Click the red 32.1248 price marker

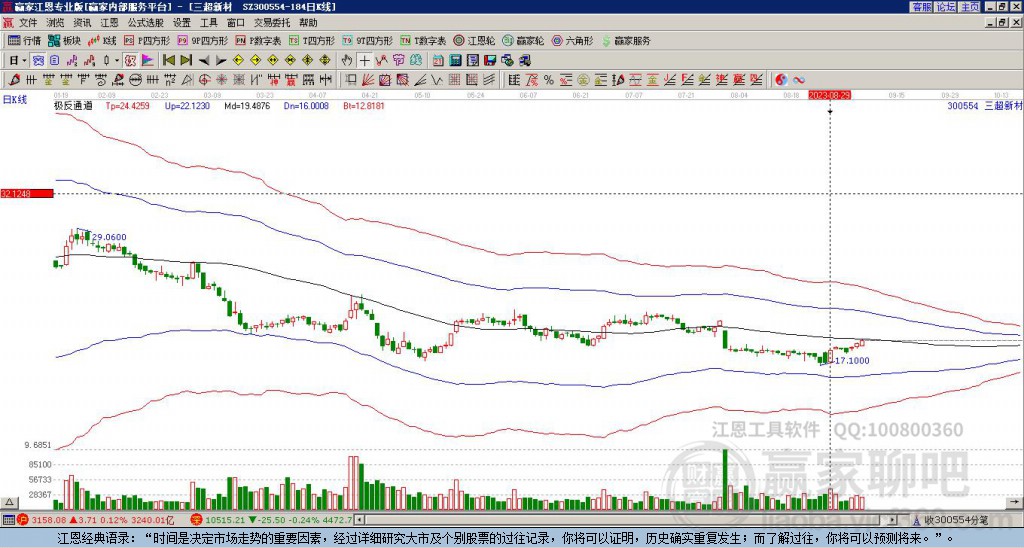pyautogui.click(x=26, y=194)
